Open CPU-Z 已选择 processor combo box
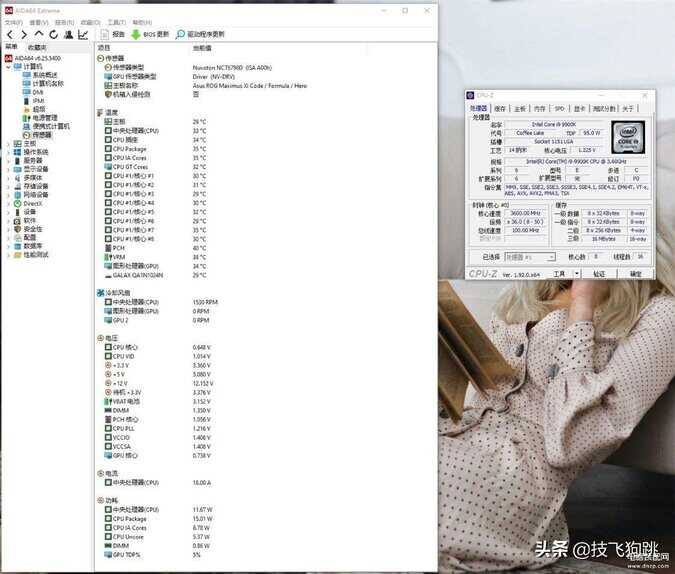675x574 pixels. pyautogui.click(x=530, y=257)
